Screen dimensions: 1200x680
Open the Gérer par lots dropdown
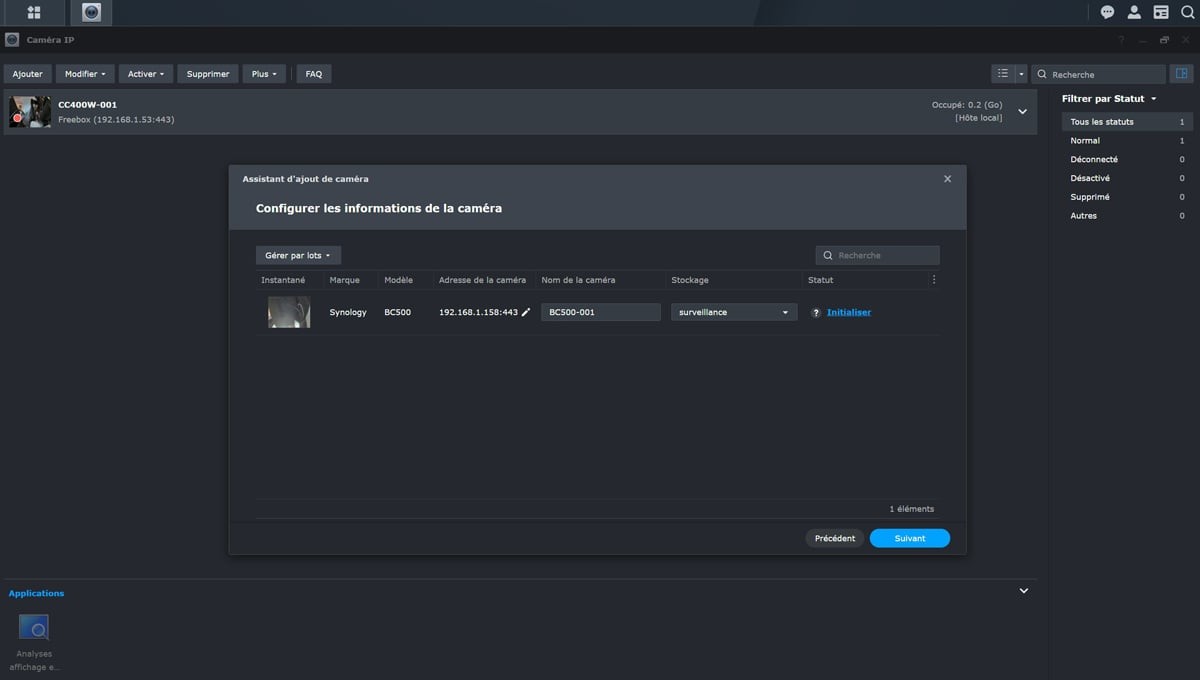tap(298, 256)
